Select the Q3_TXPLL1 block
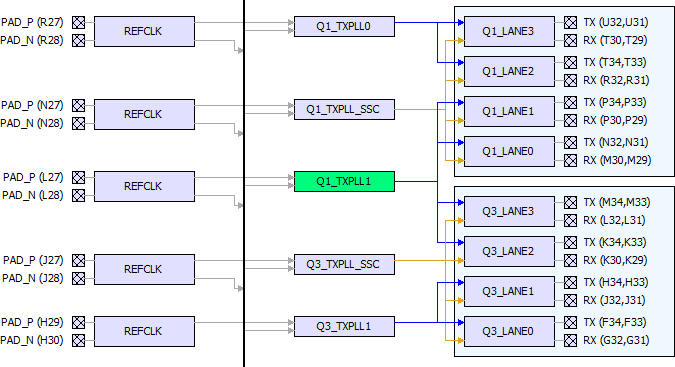The width and height of the screenshot is (675, 367). 344,327
